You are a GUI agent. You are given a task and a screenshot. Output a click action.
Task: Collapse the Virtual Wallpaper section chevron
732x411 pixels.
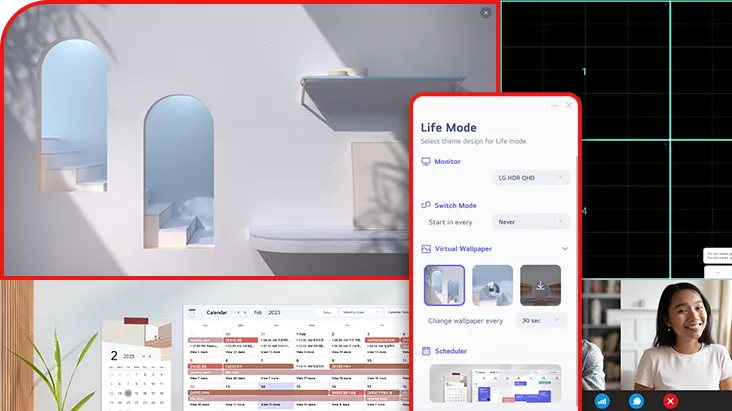point(564,248)
